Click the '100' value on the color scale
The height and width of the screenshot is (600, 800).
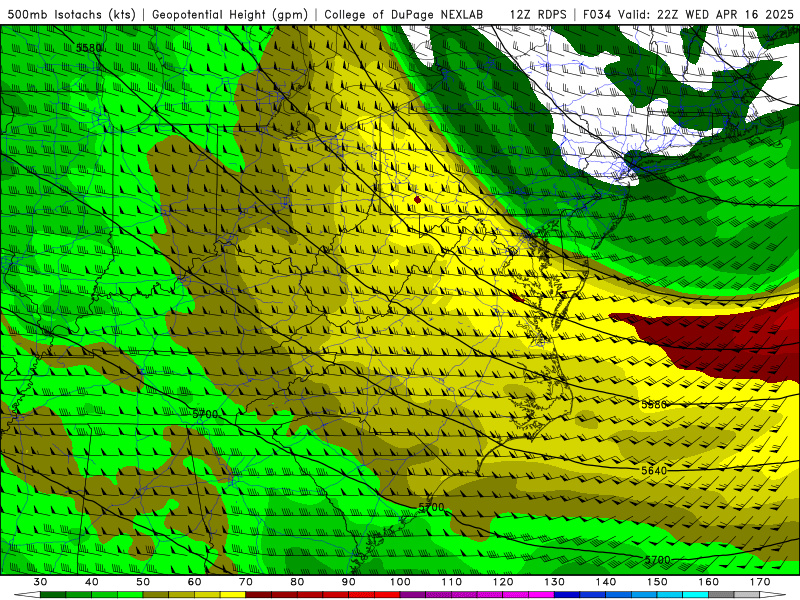coord(401,582)
